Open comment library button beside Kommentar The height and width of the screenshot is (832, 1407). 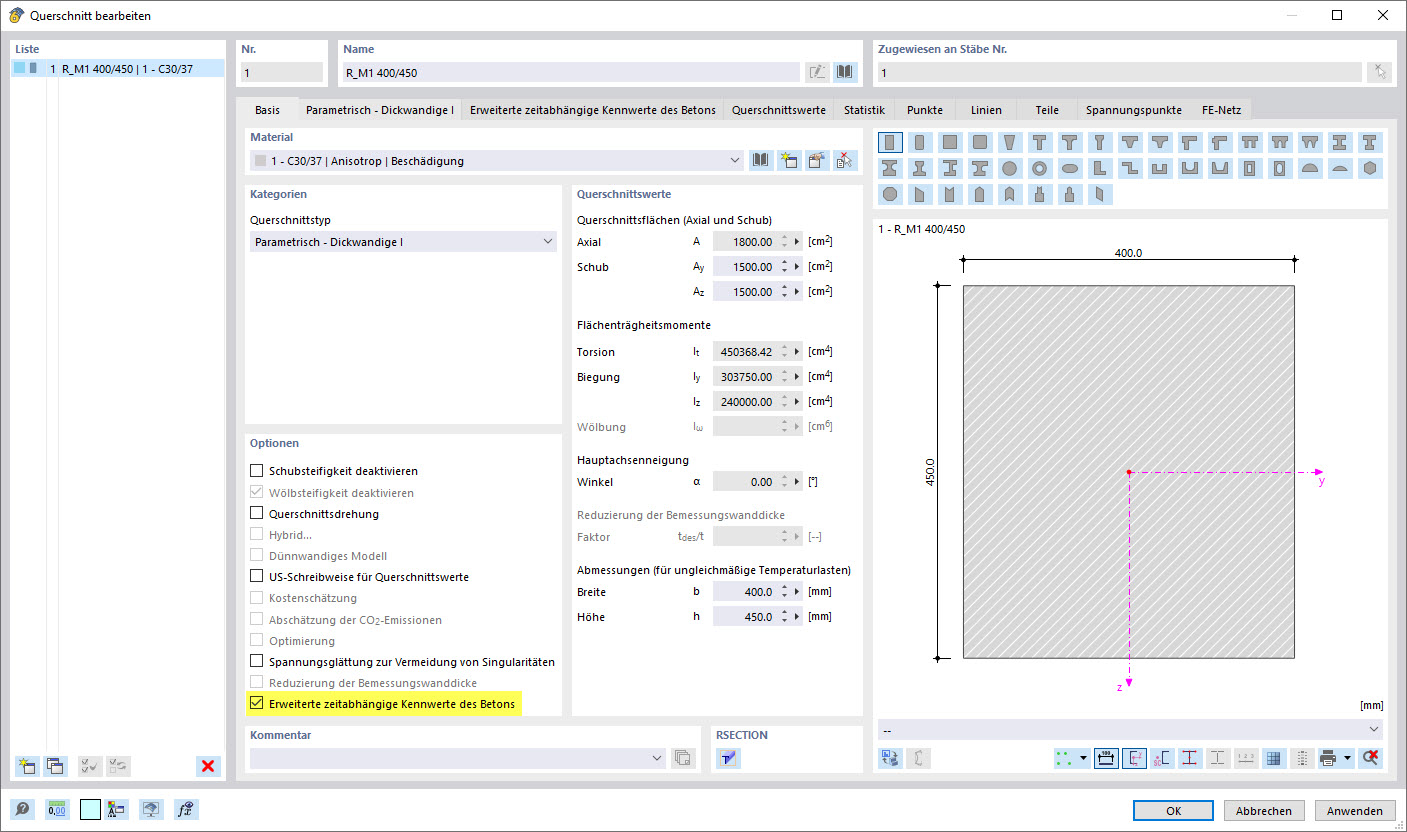point(683,758)
